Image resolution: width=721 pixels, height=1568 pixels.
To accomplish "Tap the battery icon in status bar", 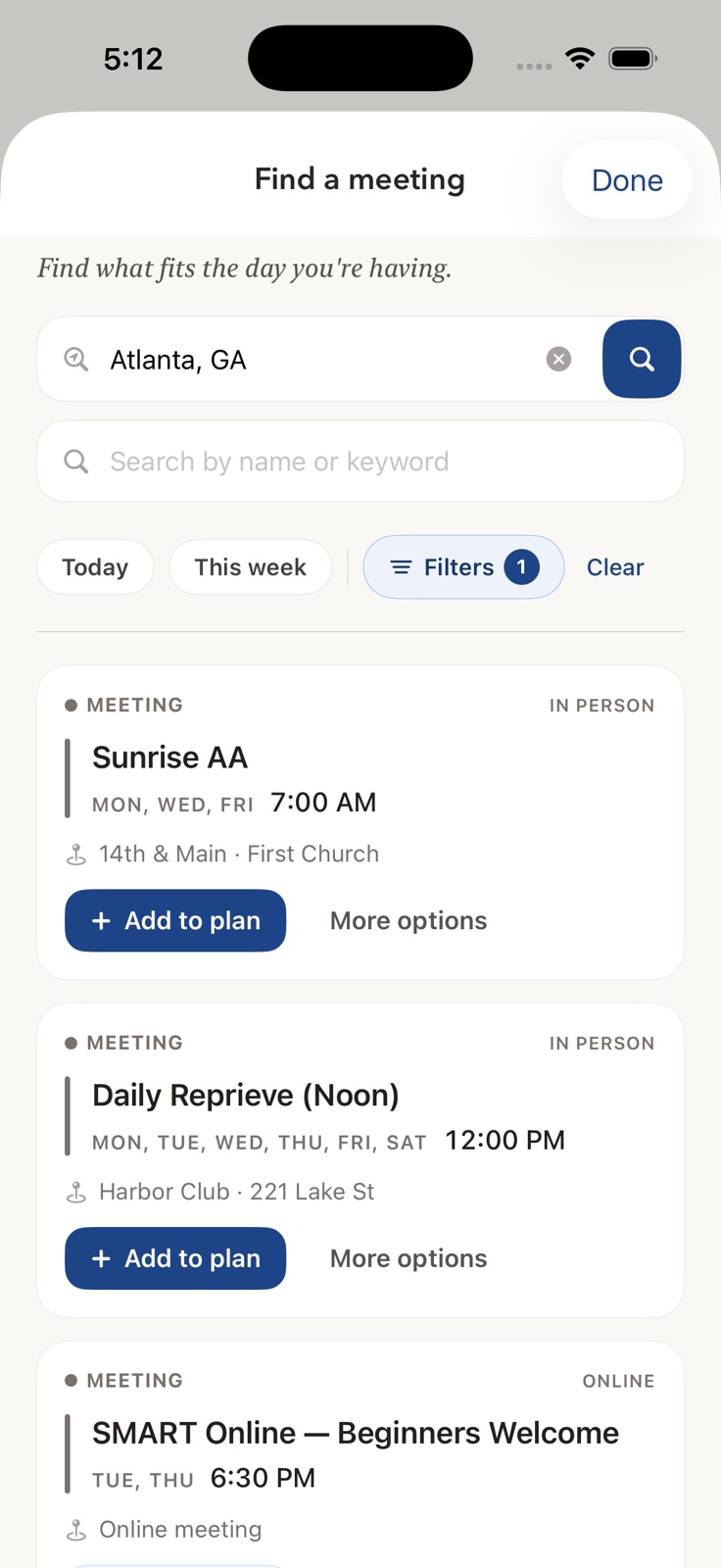I will (x=633, y=59).
